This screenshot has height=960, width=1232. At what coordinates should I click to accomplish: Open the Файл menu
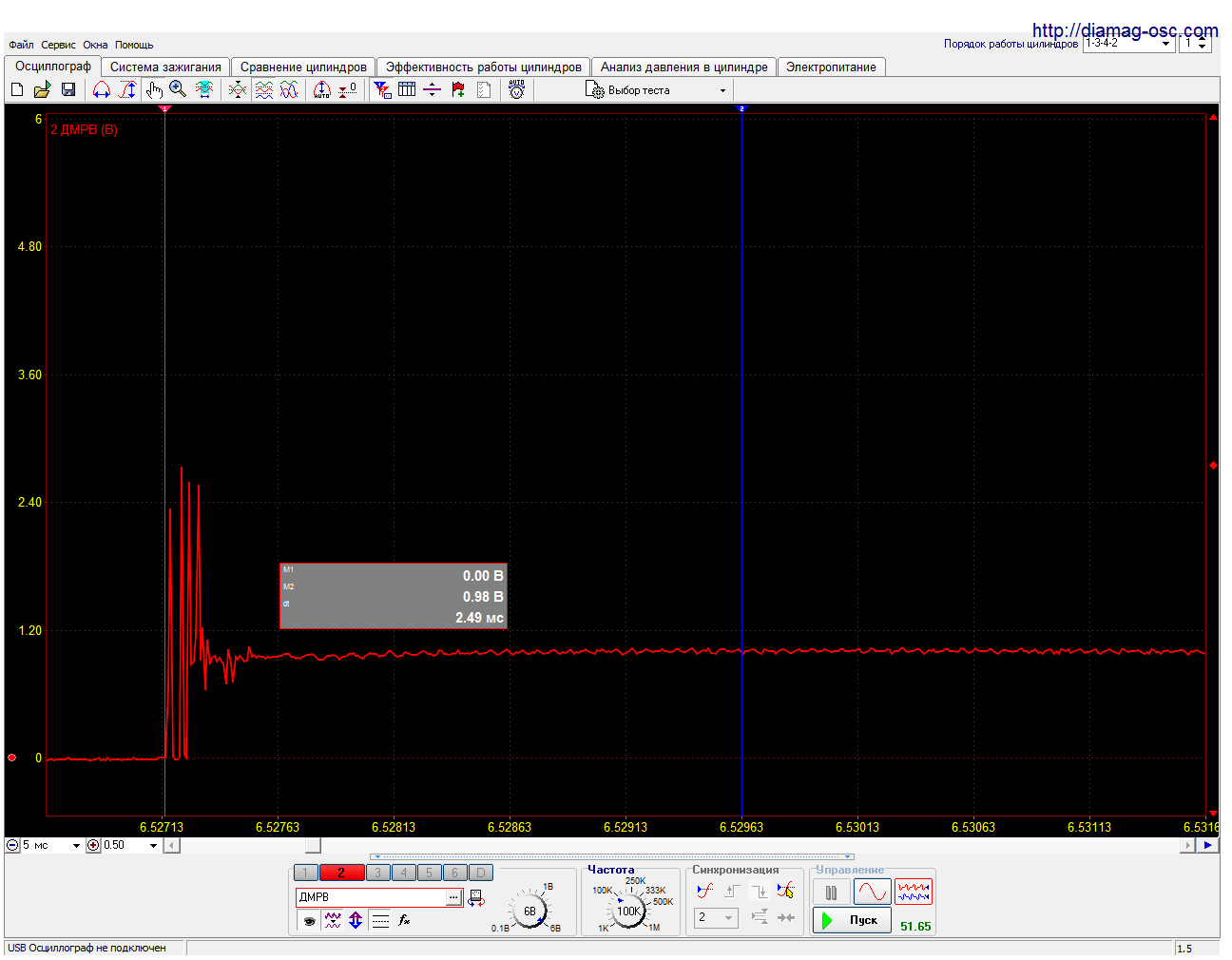(x=21, y=45)
